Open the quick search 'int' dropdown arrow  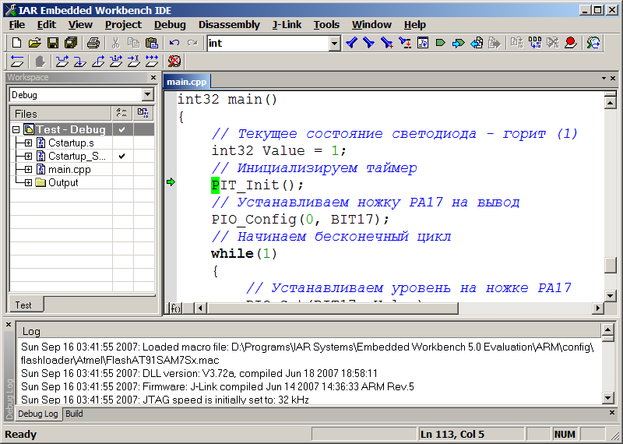click(x=333, y=43)
